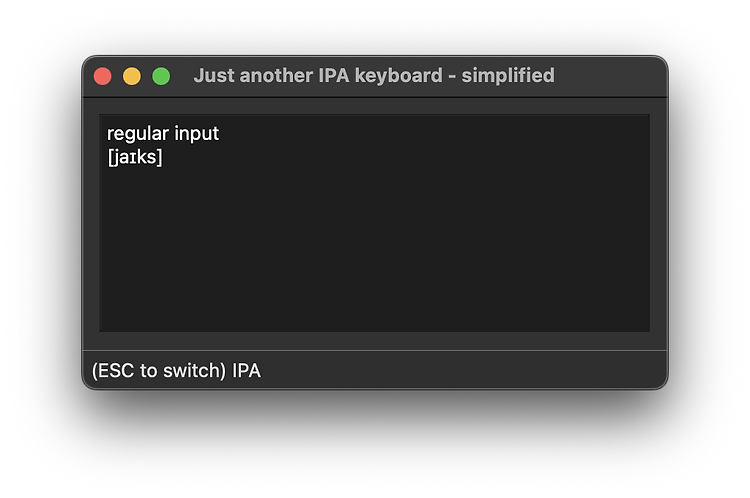
Task: Click the closing bracket after 'jaɪks'
Action: point(159,157)
